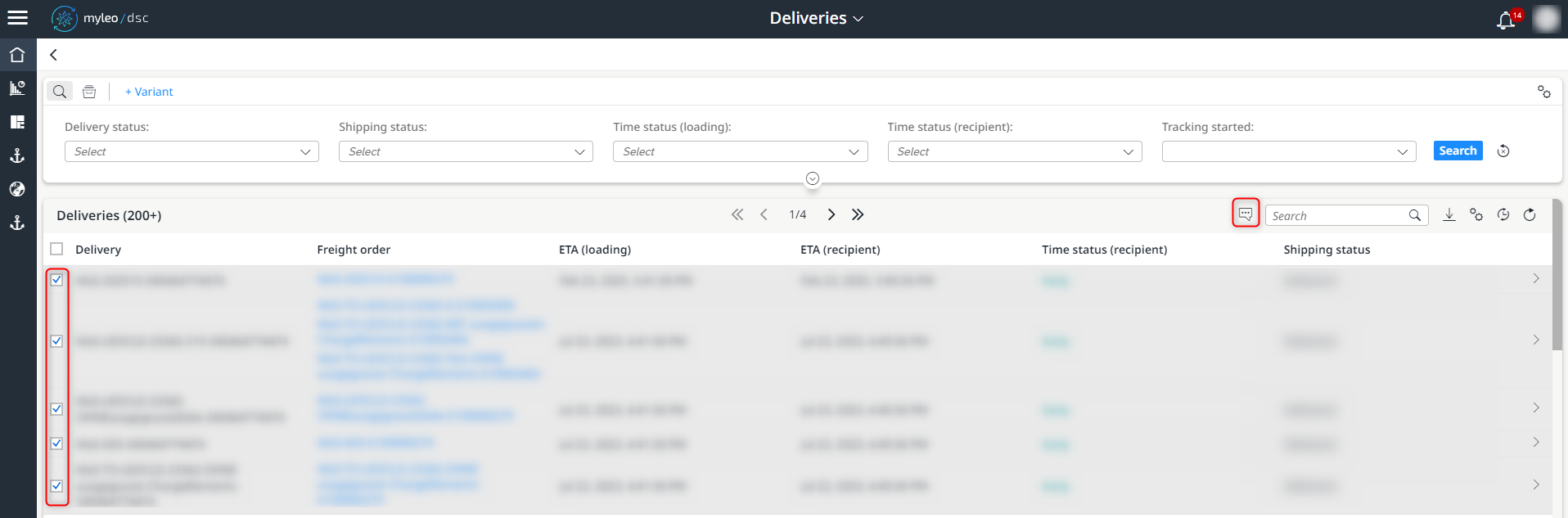The image size is (1568, 518).
Task: Sort by ETA (loading) column header
Action: pyautogui.click(x=595, y=250)
